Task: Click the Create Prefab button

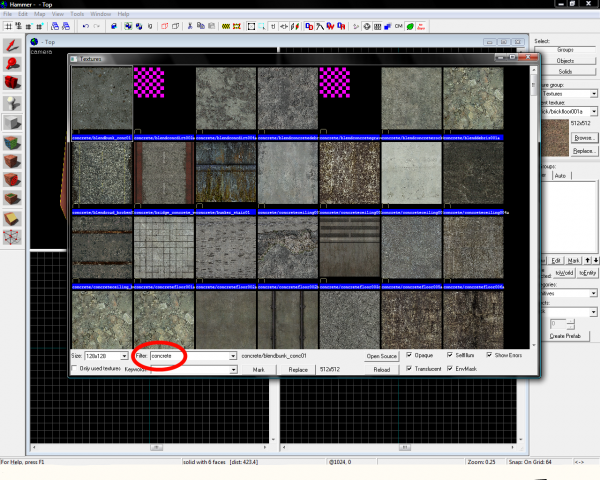Action: point(565,336)
